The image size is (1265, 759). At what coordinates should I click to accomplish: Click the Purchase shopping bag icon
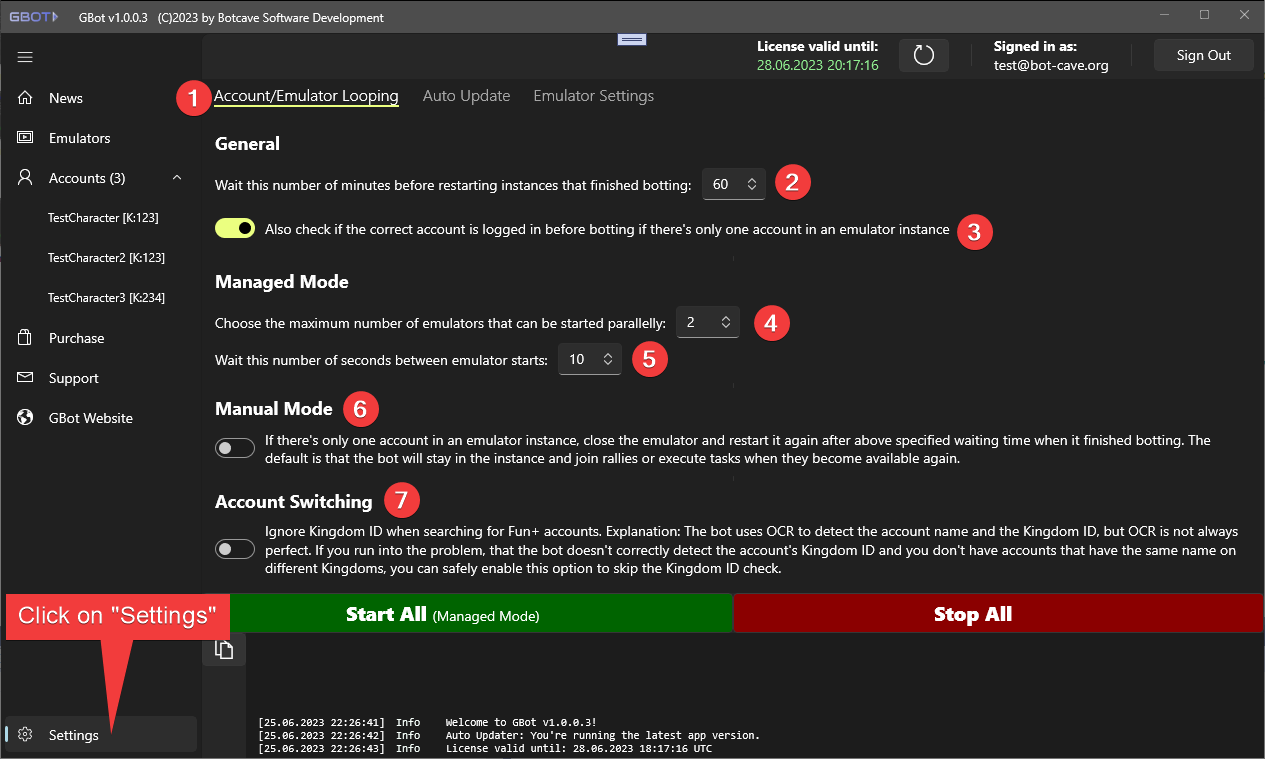point(26,338)
